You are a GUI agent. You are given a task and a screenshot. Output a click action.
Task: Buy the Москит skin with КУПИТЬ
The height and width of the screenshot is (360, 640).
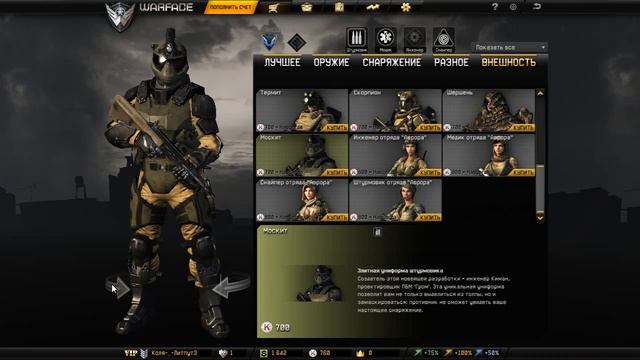coord(336,173)
